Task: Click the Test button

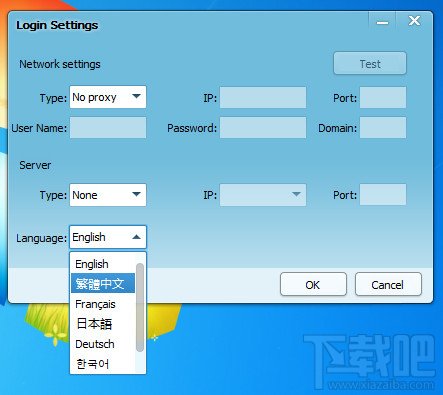Action: [370, 63]
